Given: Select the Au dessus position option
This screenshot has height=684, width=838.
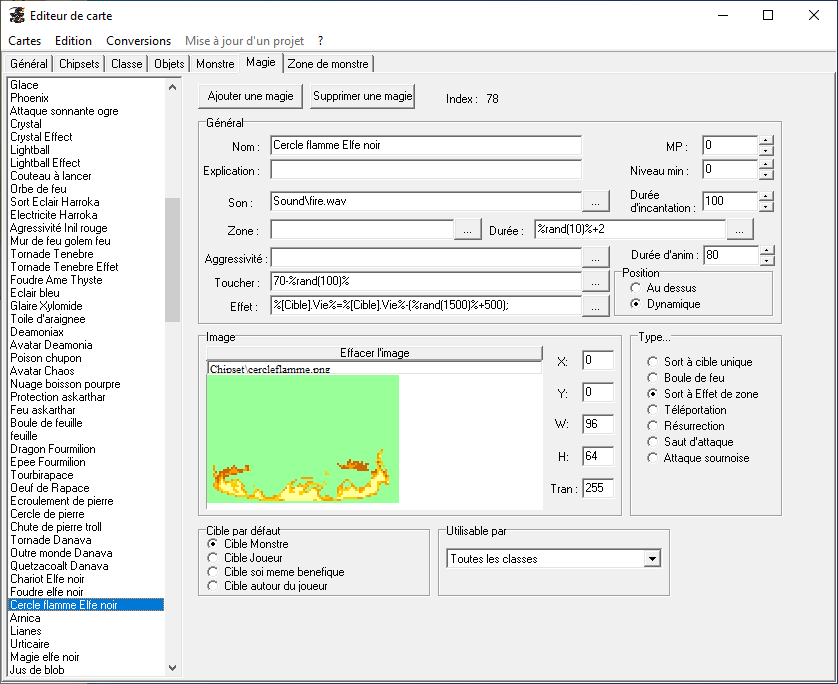Looking at the screenshot, I should point(636,288).
